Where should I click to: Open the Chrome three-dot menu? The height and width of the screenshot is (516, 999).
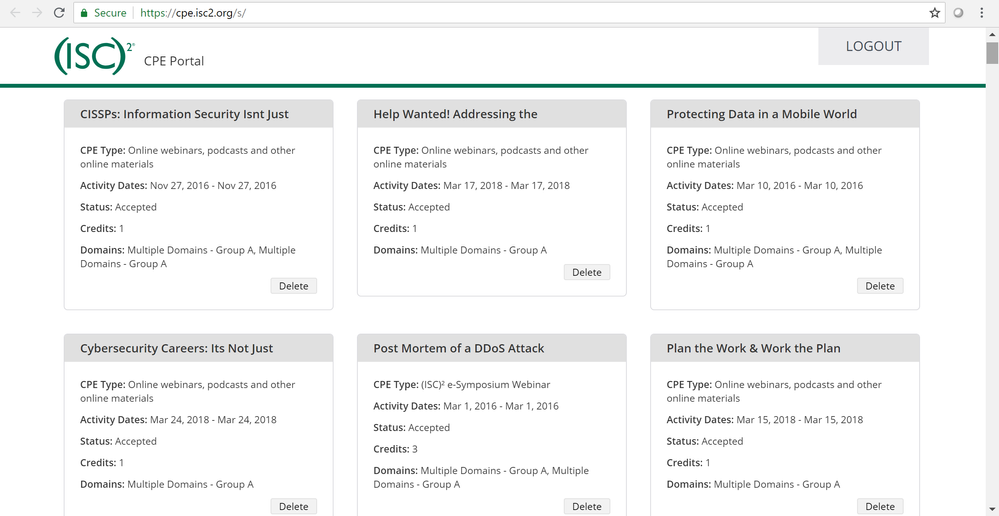click(x=982, y=13)
